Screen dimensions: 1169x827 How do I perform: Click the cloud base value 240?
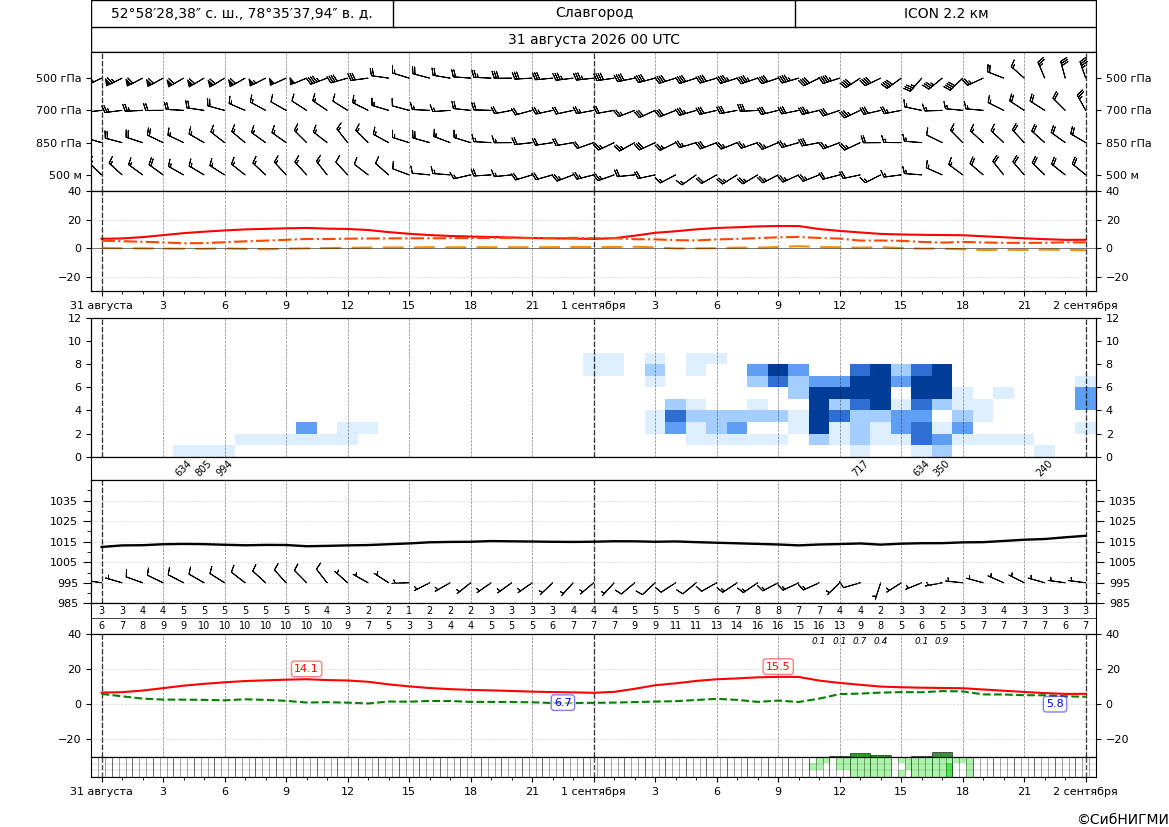[1043, 468]
